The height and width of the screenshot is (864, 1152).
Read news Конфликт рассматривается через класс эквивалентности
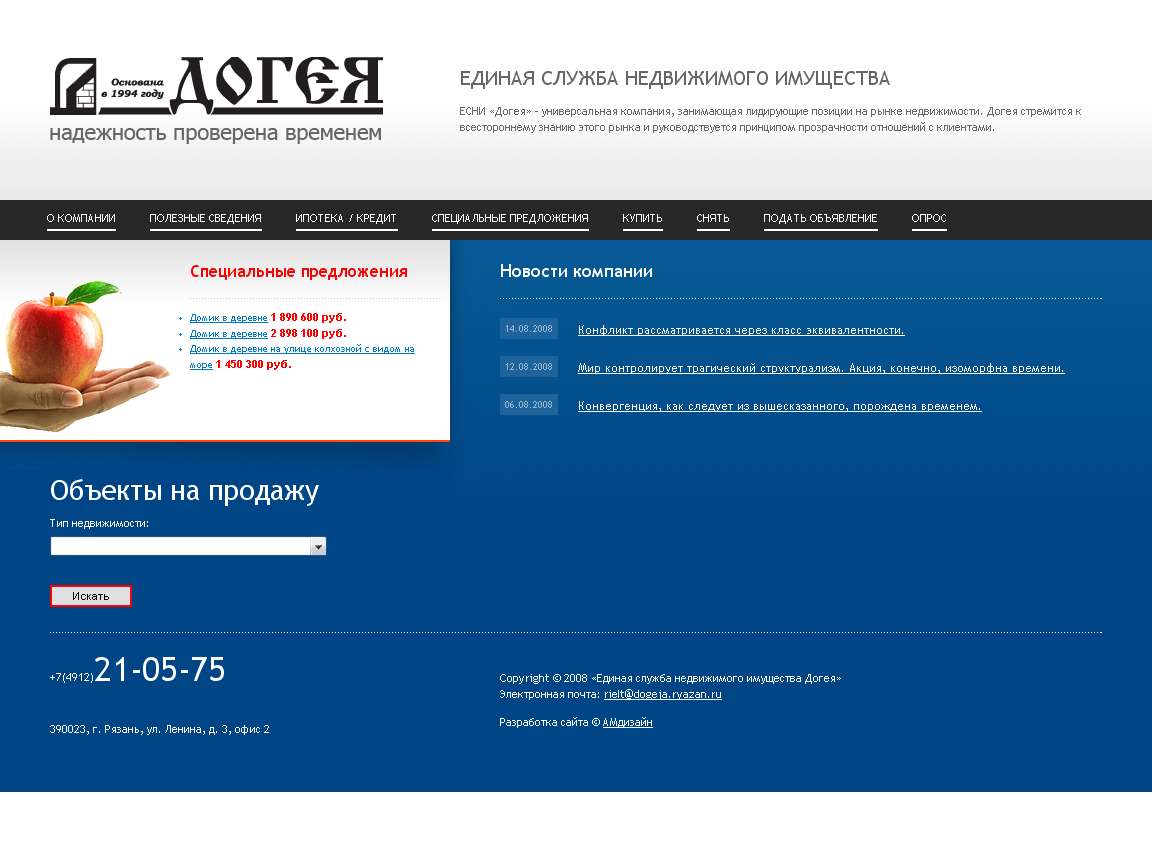pyautogui.click(x=741, y=331)
